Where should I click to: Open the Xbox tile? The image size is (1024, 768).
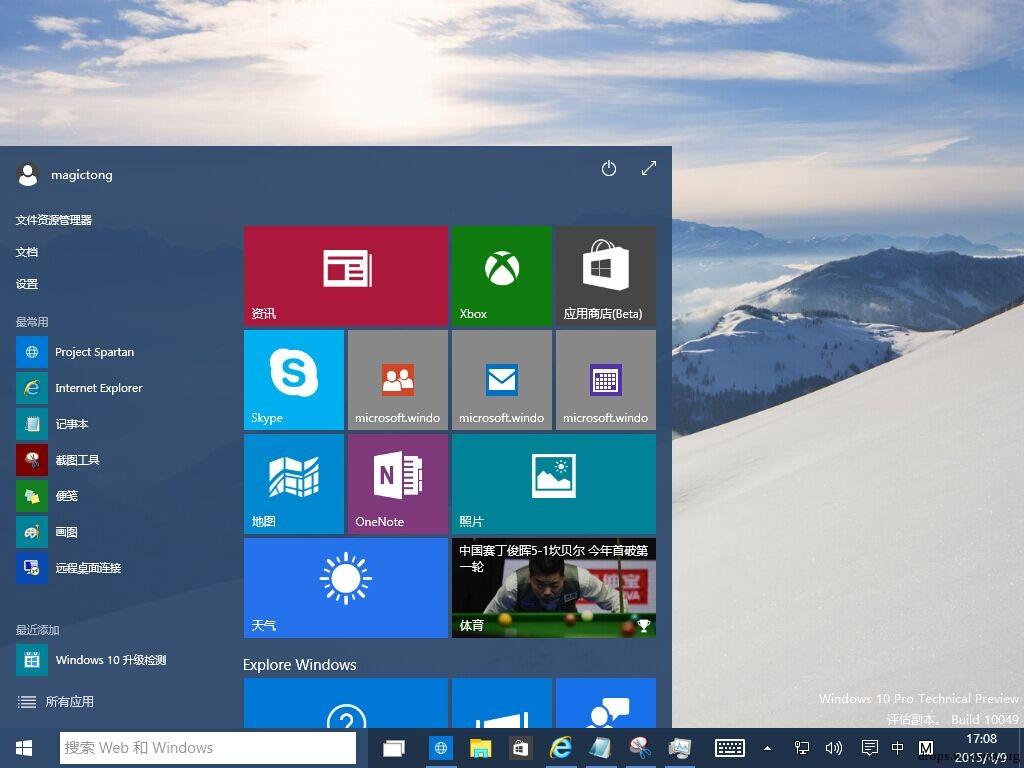click(x=501, y=275)
